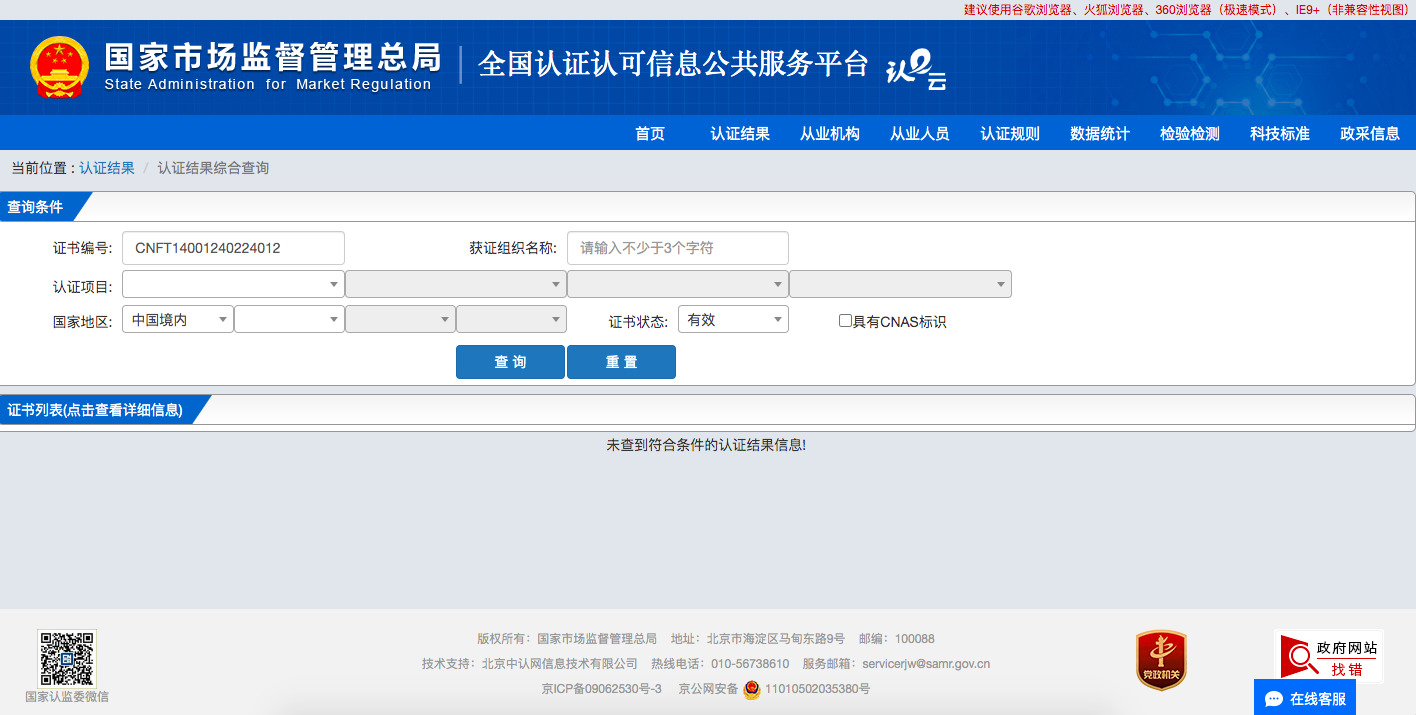Screen dimensions: 1416x715
Task: Open the 中国境内 country dropdown
Action: coord(178,320)
